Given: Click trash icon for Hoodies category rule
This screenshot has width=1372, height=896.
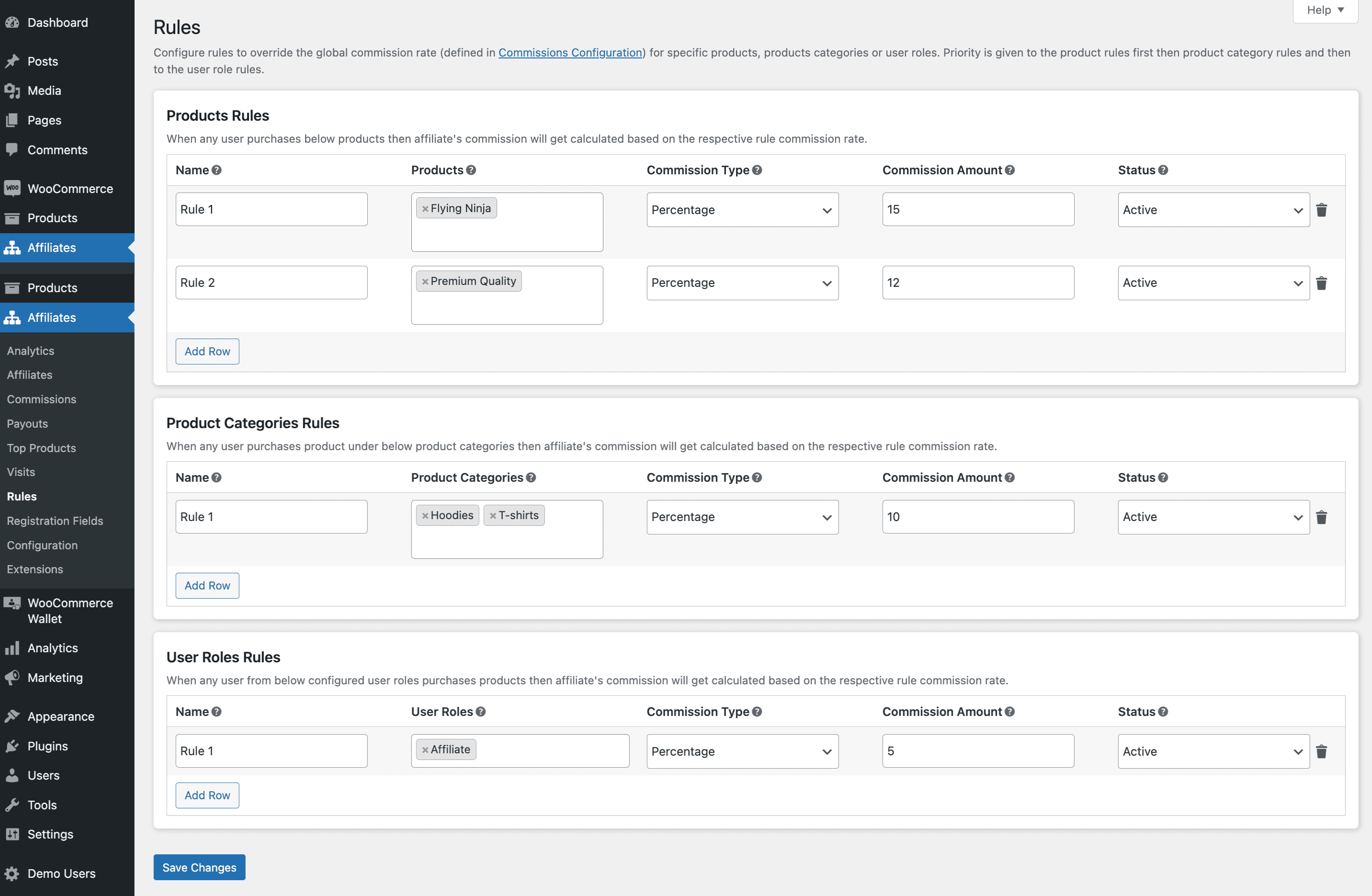Looking at the screenshot, I should point(1321,517).
